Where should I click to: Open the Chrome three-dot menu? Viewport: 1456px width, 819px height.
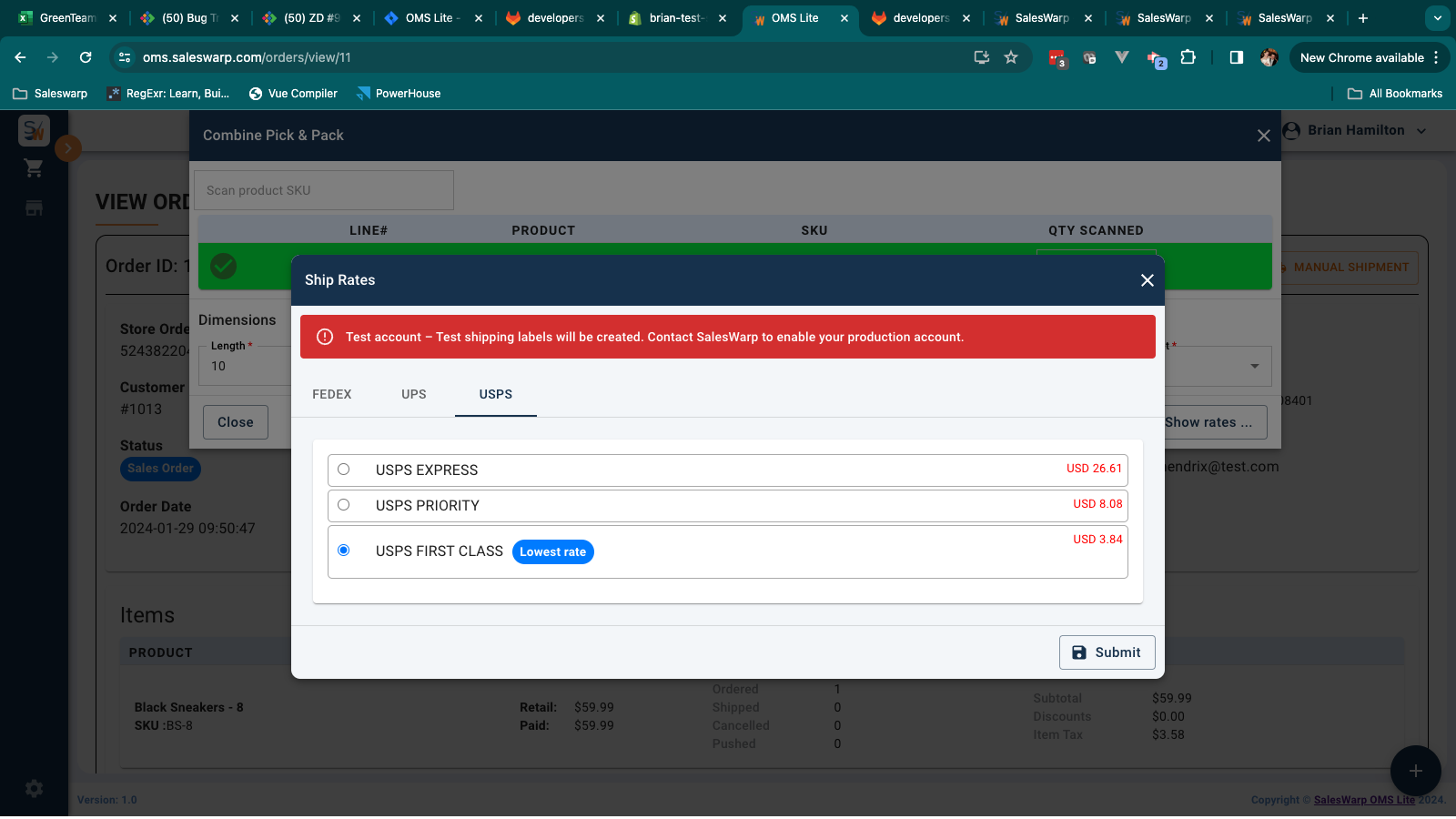coord(1436,57)
